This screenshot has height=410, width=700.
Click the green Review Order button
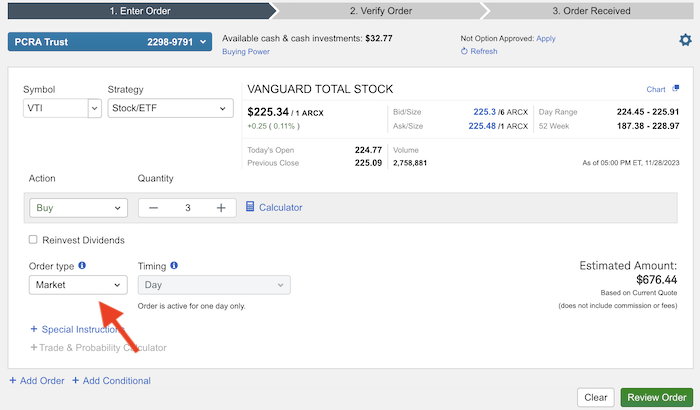[656, 397]
